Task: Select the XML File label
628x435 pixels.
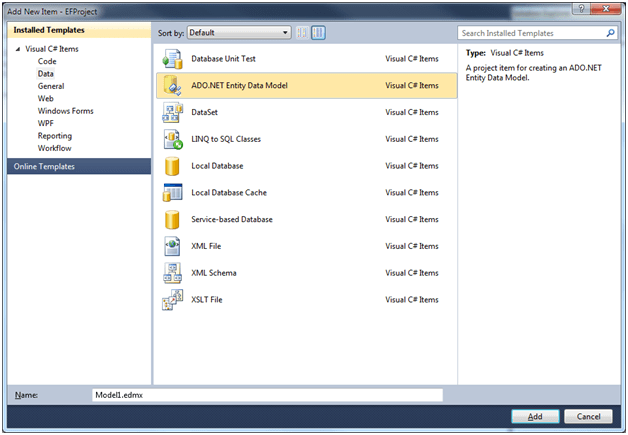Action: click(206, 246)
